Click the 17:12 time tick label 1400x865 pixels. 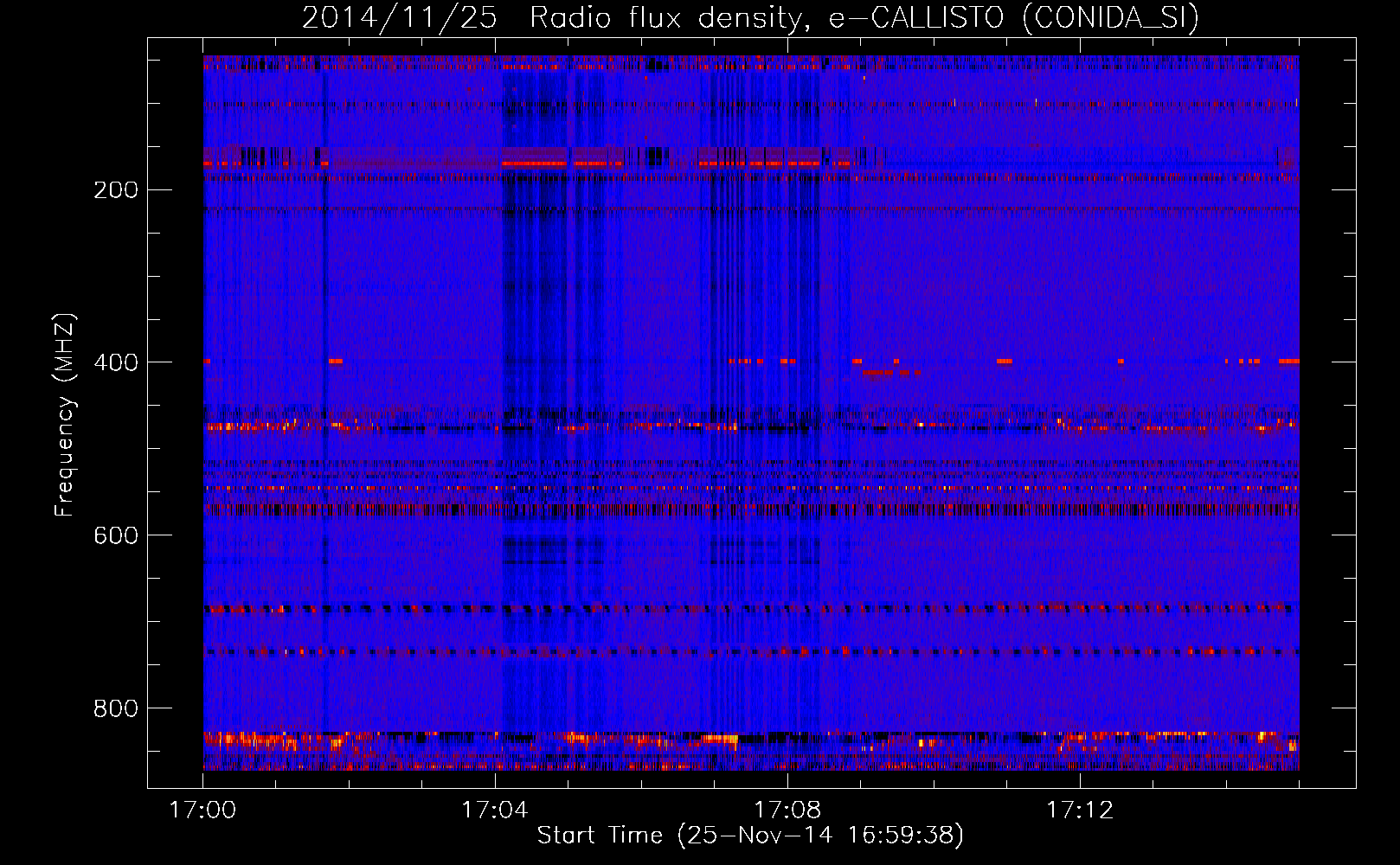1080,811
